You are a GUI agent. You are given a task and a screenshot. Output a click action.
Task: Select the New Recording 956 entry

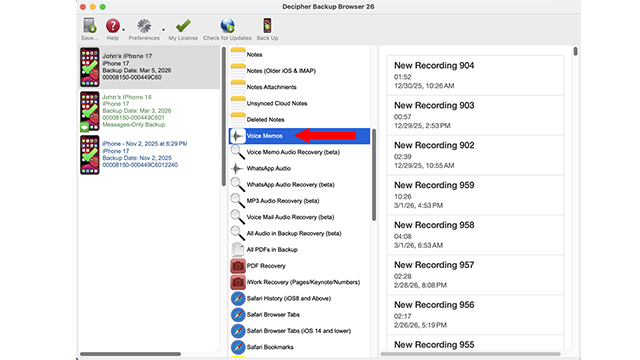(475, 315)
